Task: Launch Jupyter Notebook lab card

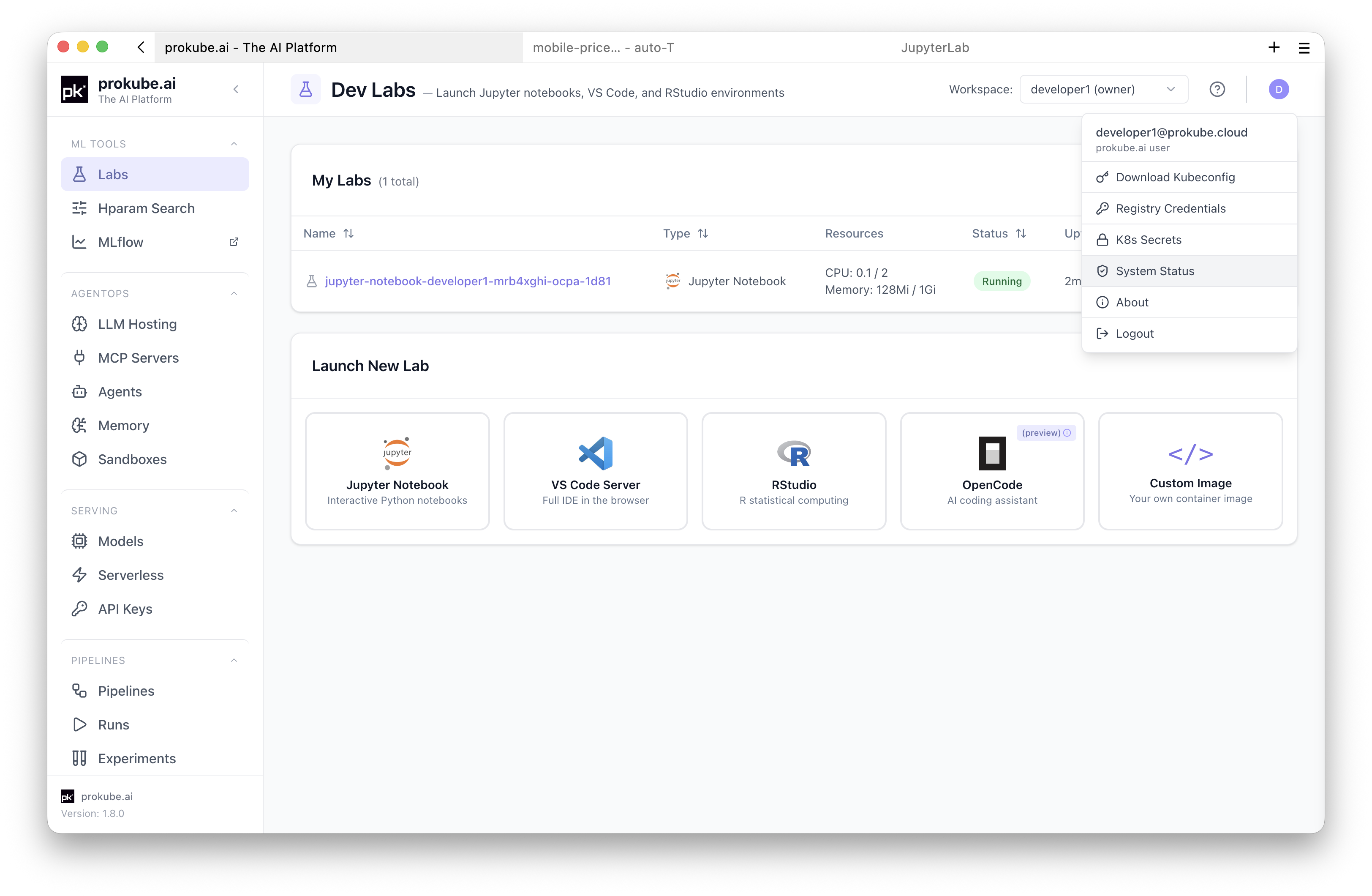Action: (397, 471)
